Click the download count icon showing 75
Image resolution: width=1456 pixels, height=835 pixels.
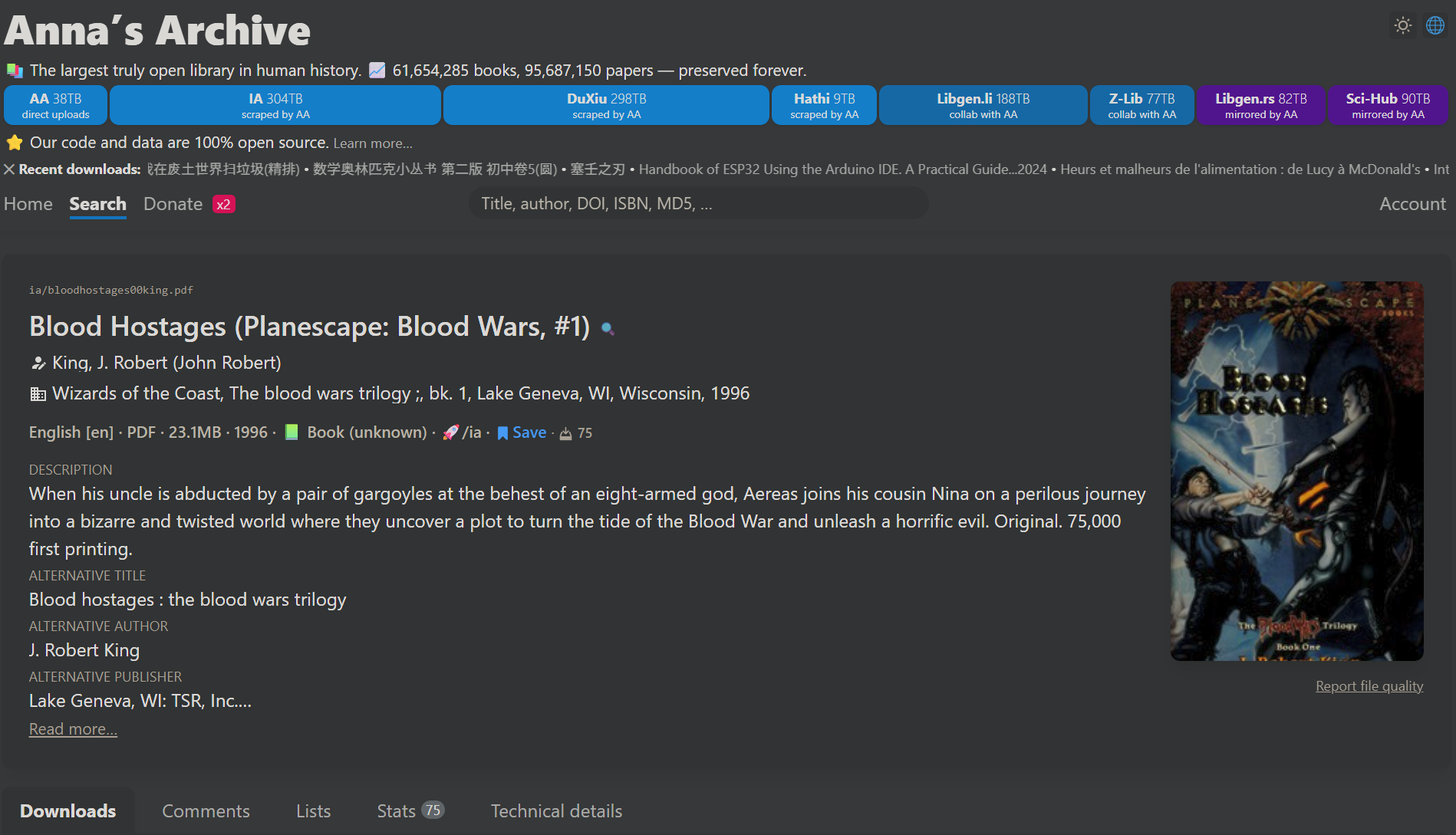tap(565, 434)
